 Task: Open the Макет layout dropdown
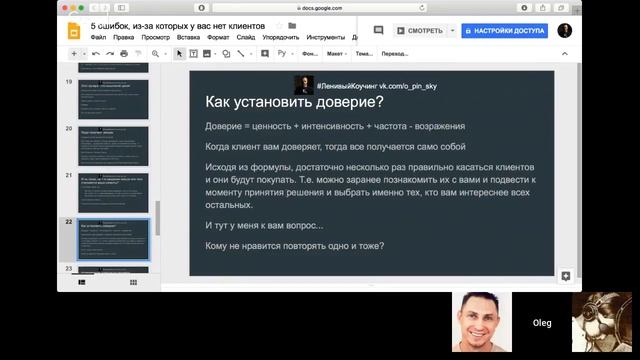coord(337,54)
